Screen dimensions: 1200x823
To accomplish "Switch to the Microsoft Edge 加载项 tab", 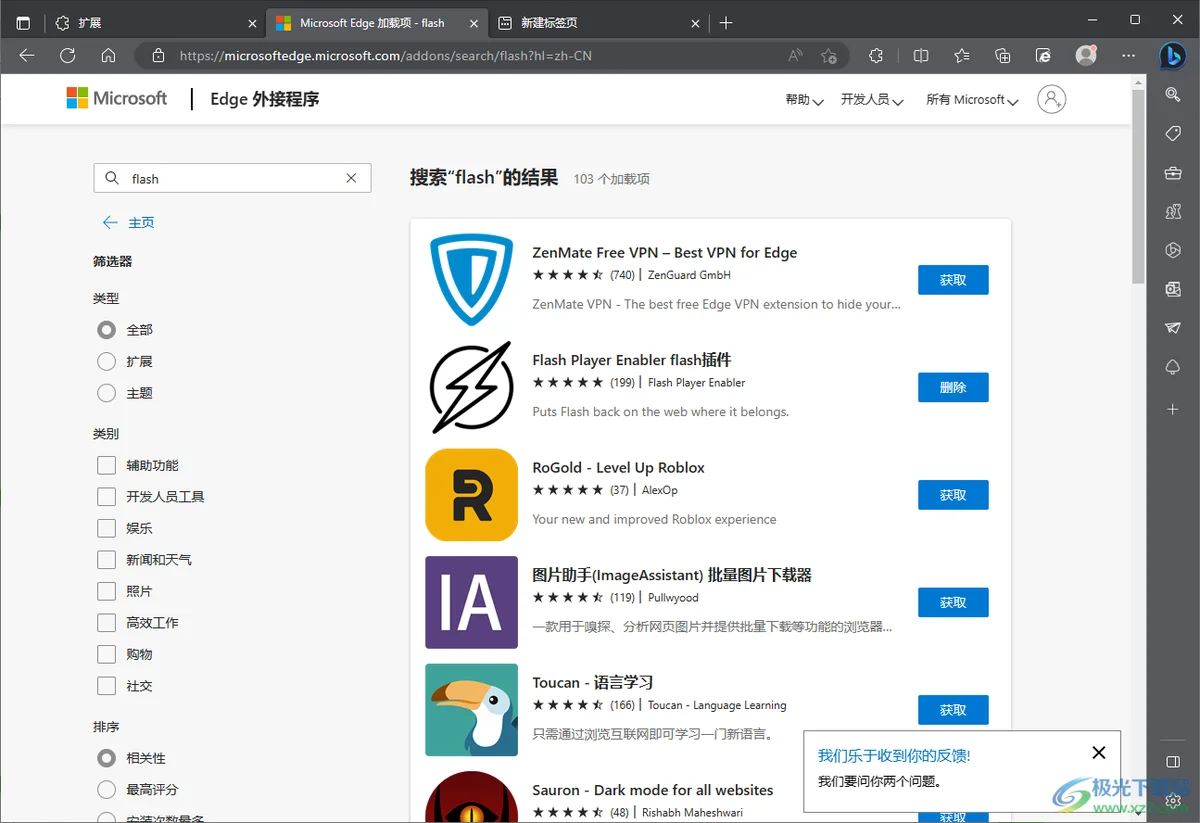I will [377, 22].
